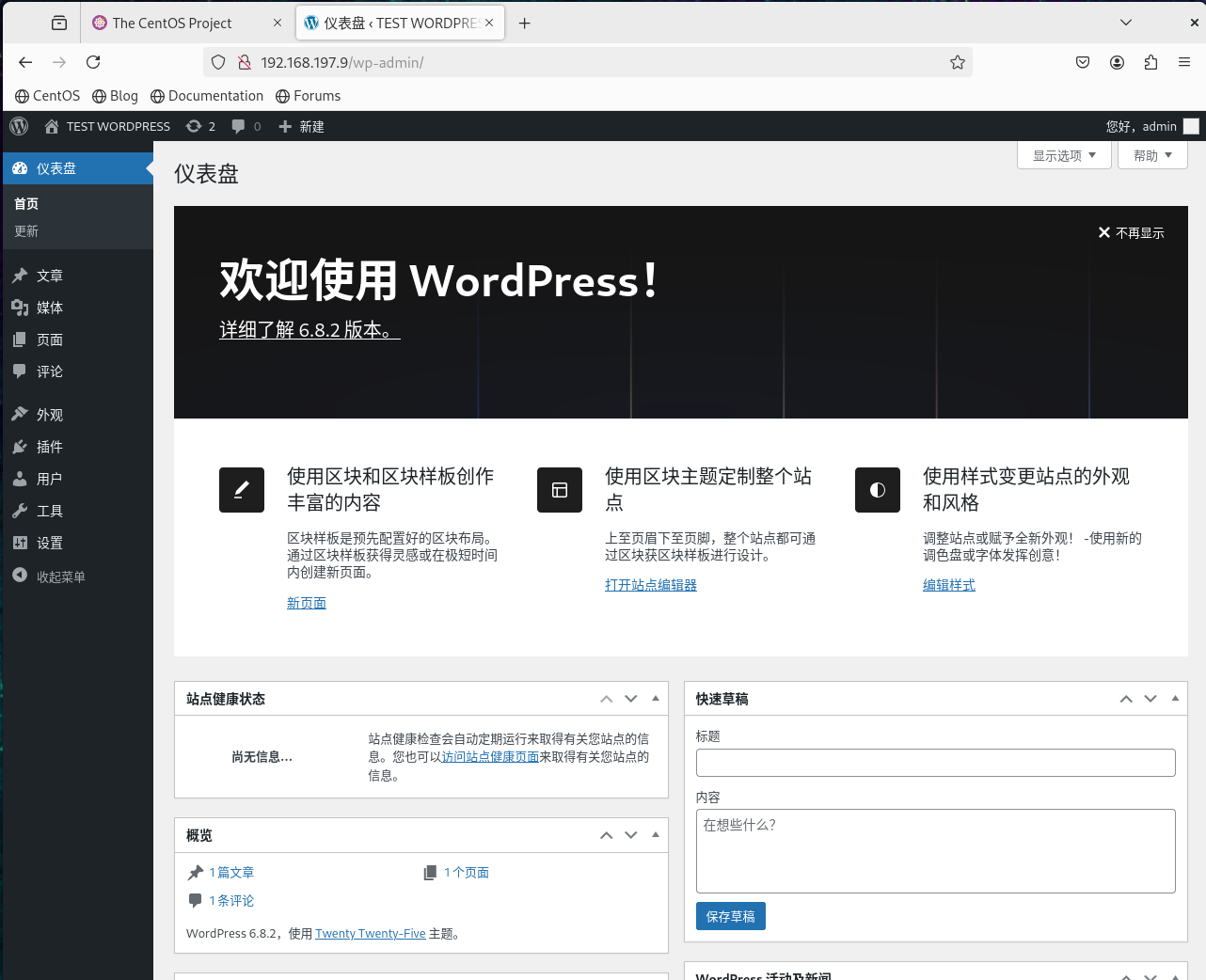This screenshot has width=1206, height=980.
Task: Click the site layout icon in welcome panel
Action: click(560, 490)
